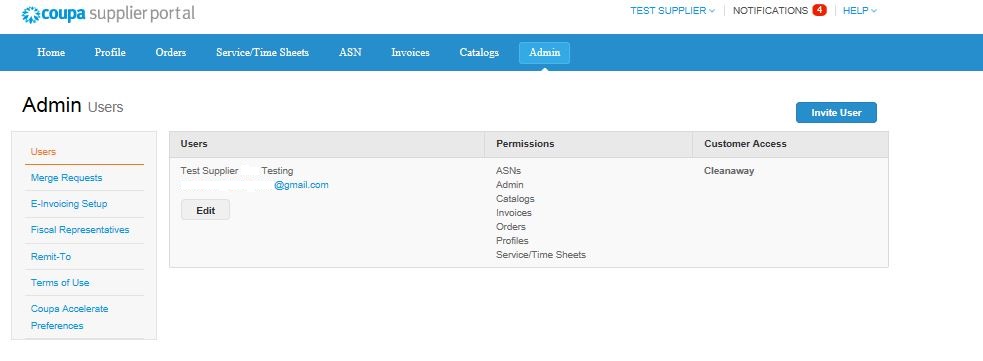Viewport: 983px width, 361px height.
Task: Click Edit for Test Supplier user
Action: point(206,210)
